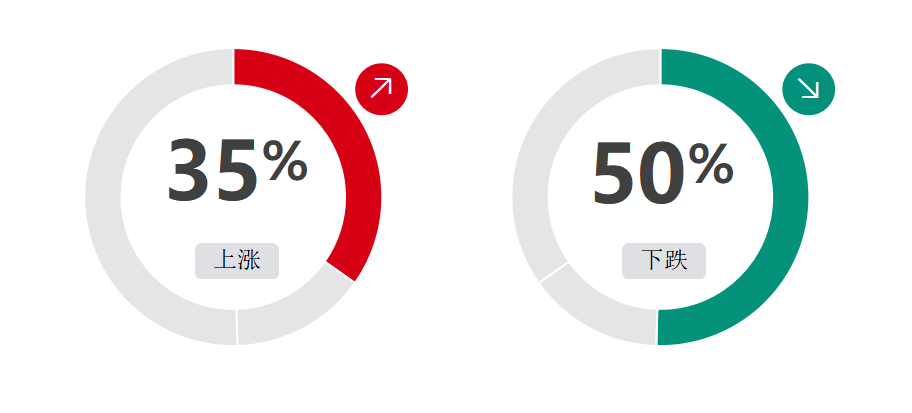
Task: Click the red up-right arrow icon
Action: tap(381, 89)
